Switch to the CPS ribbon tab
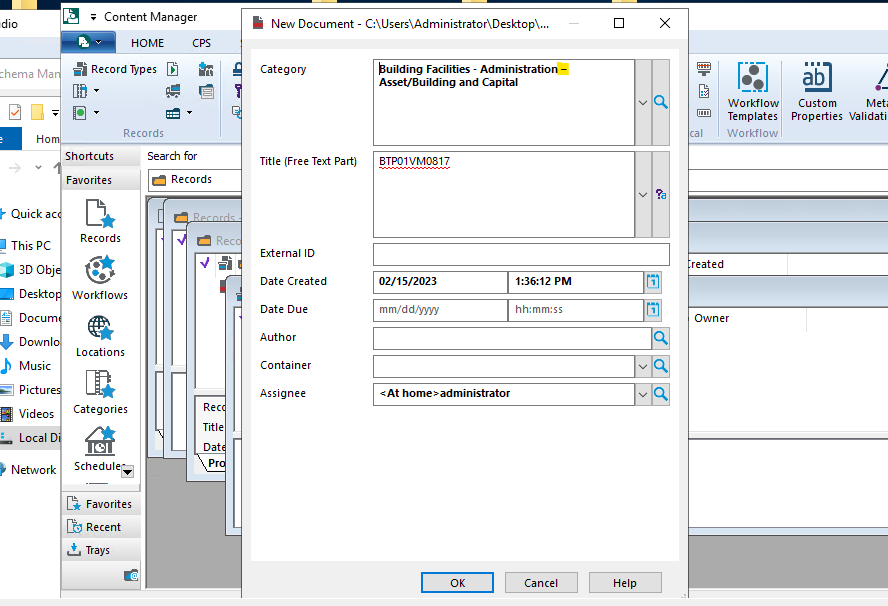 202,43
